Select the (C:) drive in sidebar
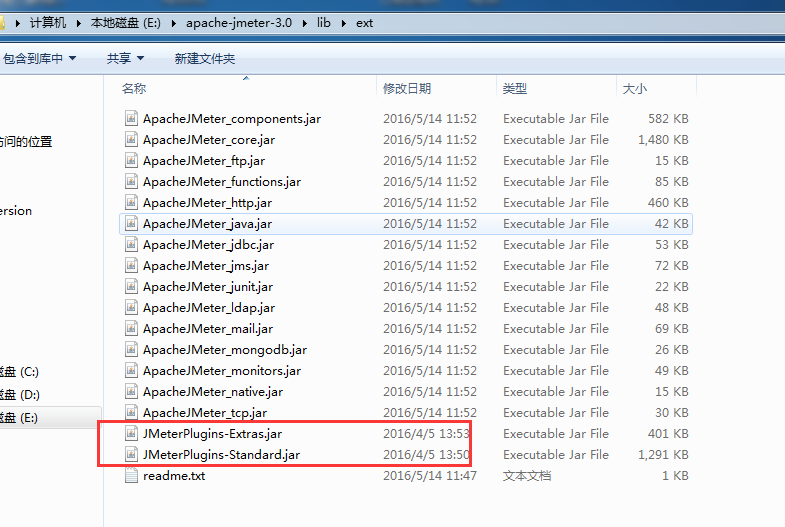This screenshot has height=527, width=785. tap(20, 372)
